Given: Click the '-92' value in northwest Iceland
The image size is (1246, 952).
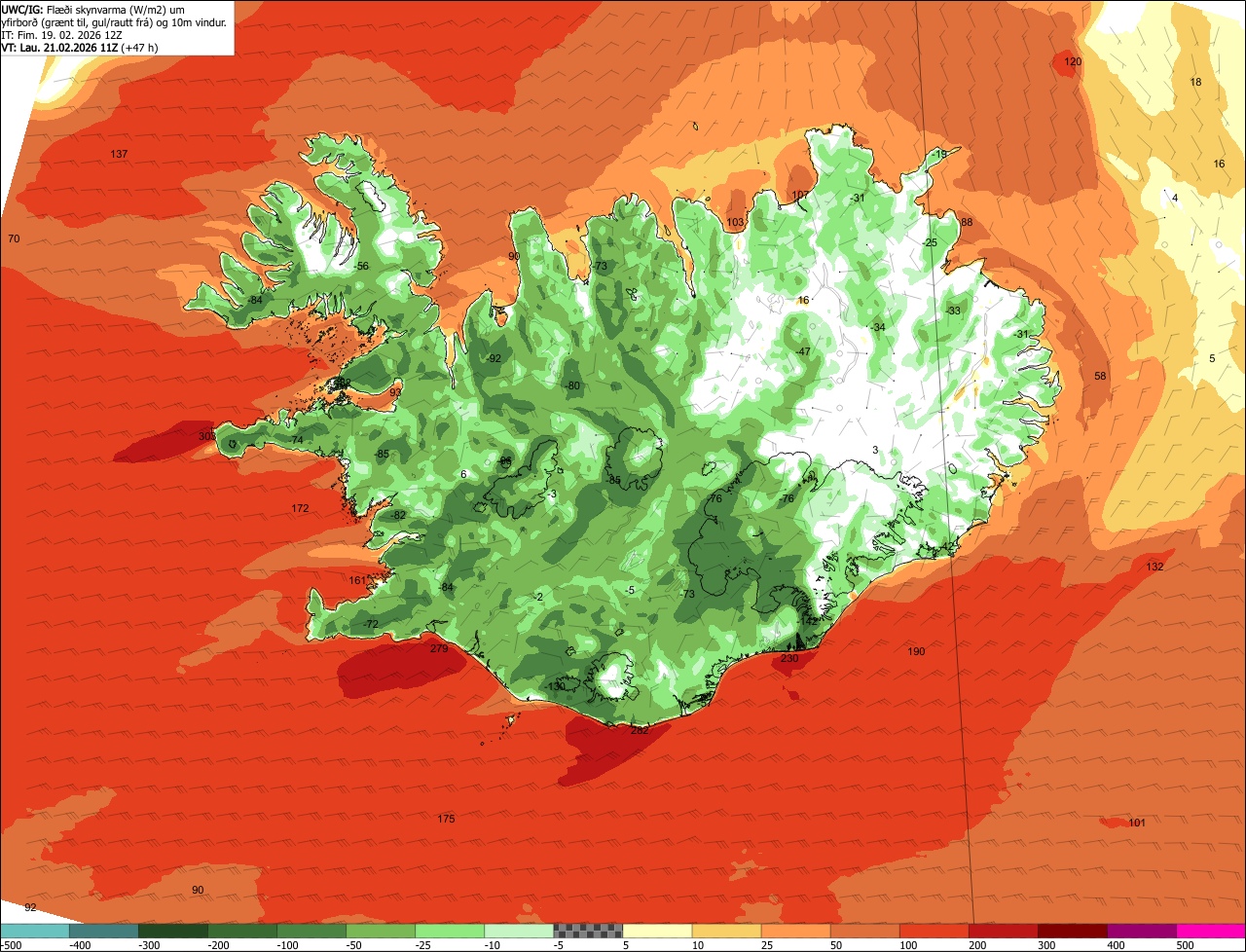Looking at the screenshot, I should tap(494, 358).
